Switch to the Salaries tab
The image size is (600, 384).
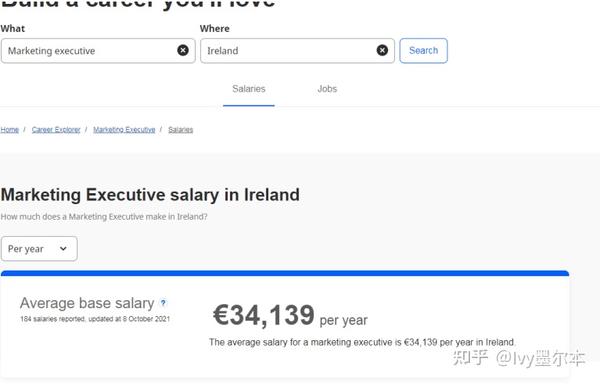pyautogui.click(x=249, y=89)
